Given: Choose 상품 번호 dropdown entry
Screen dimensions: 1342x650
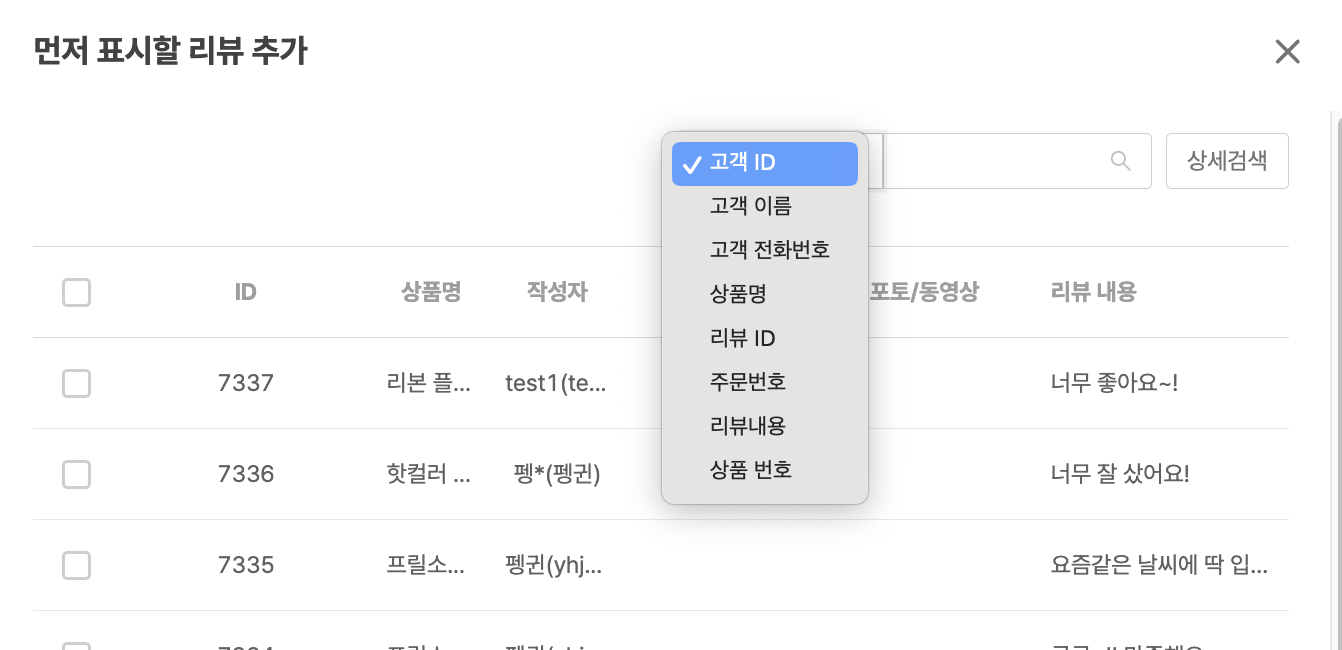Looking at the screenshot, I should coord(750,470).
